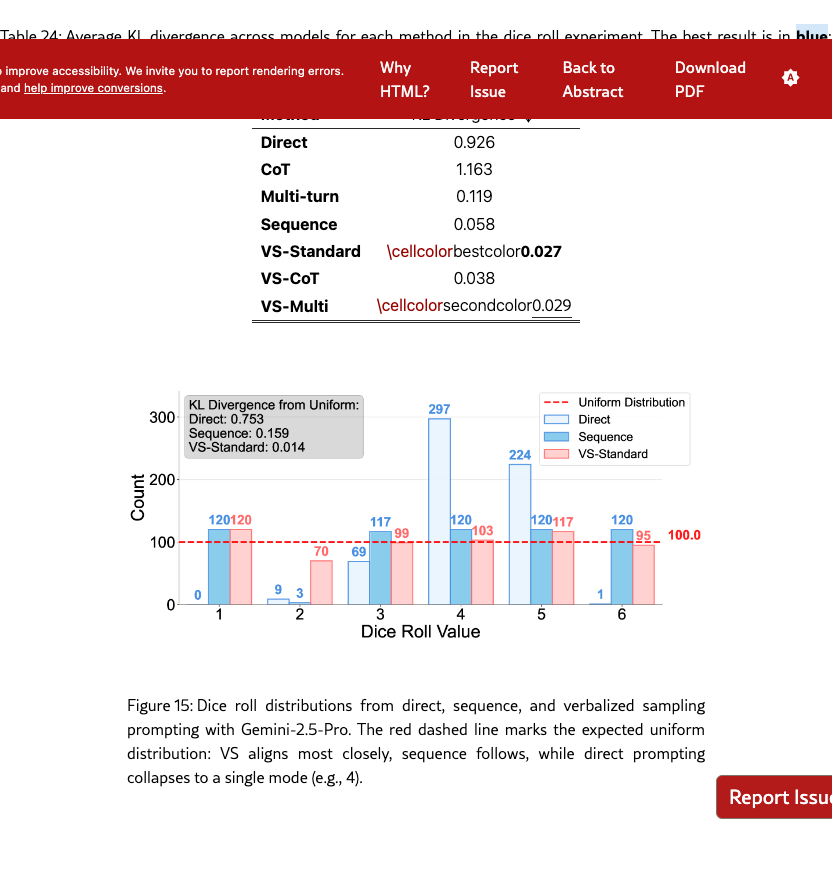Download PDF of the paper
This screenshot has width=832, height=878.
click(x=710, y=79)
